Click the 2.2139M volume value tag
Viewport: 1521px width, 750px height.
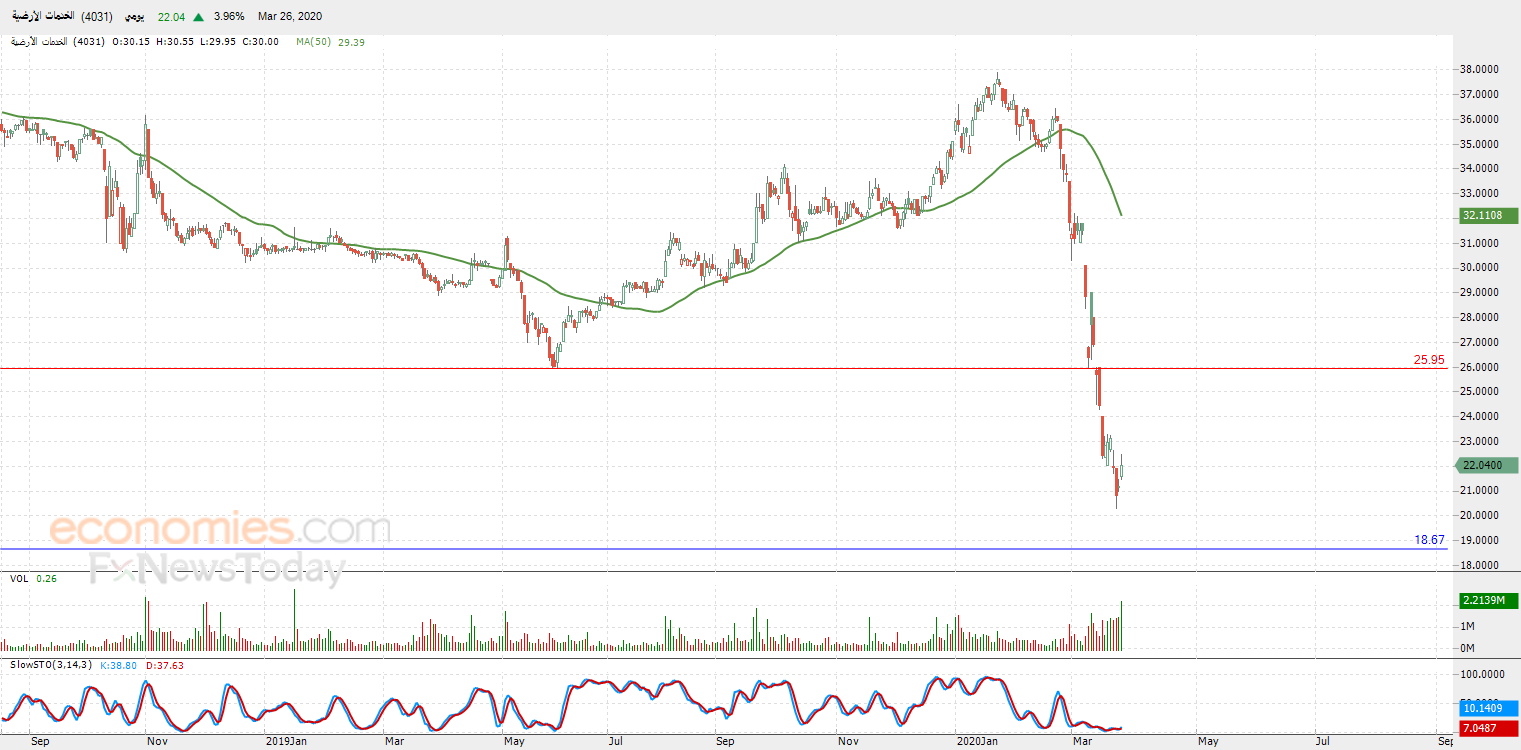point(1489,601)
